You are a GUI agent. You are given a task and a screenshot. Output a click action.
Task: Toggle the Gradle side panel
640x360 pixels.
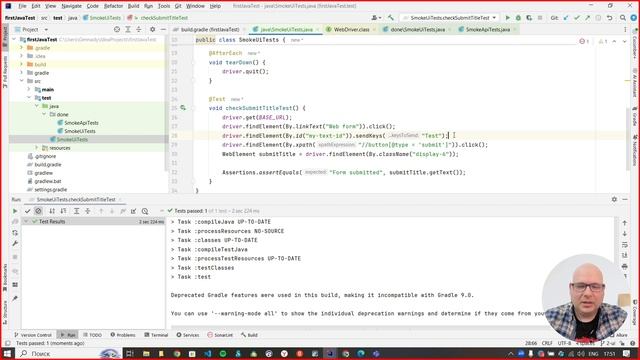[x=635, y=117]
